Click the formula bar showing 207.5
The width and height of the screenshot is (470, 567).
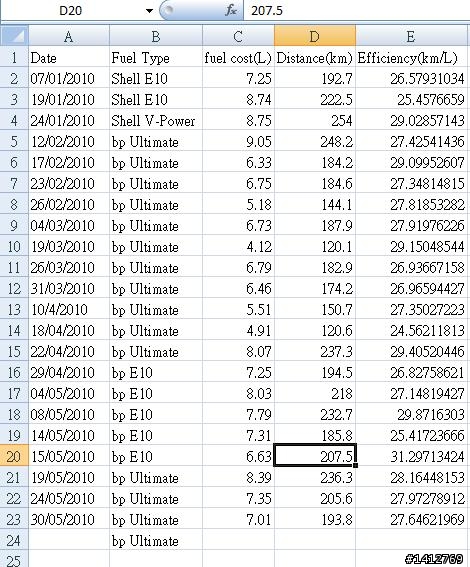[x=356, y=10]
